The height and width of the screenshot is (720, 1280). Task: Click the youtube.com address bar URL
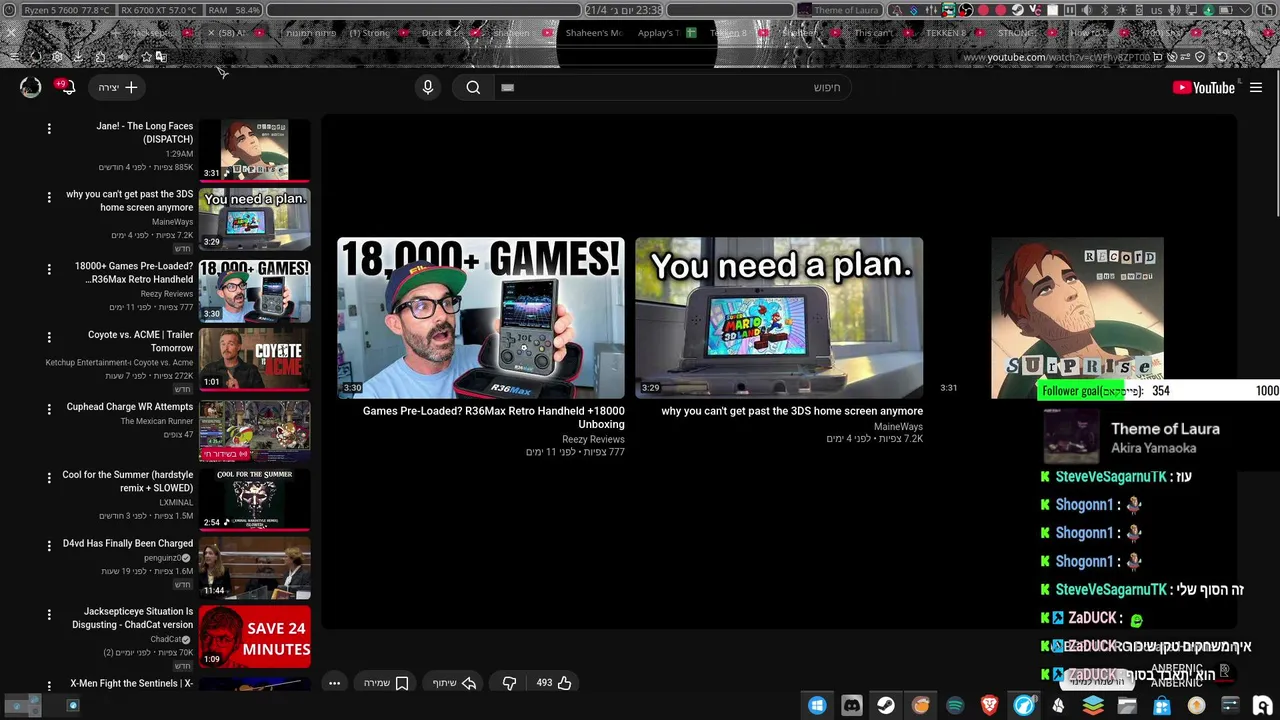(x=1057, y=57)
